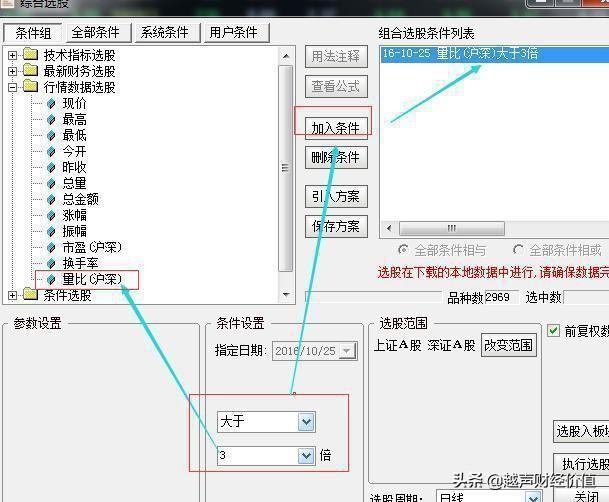609x502 pixels.
Task: Select the 换手率 tree item label
Action: 80,263
